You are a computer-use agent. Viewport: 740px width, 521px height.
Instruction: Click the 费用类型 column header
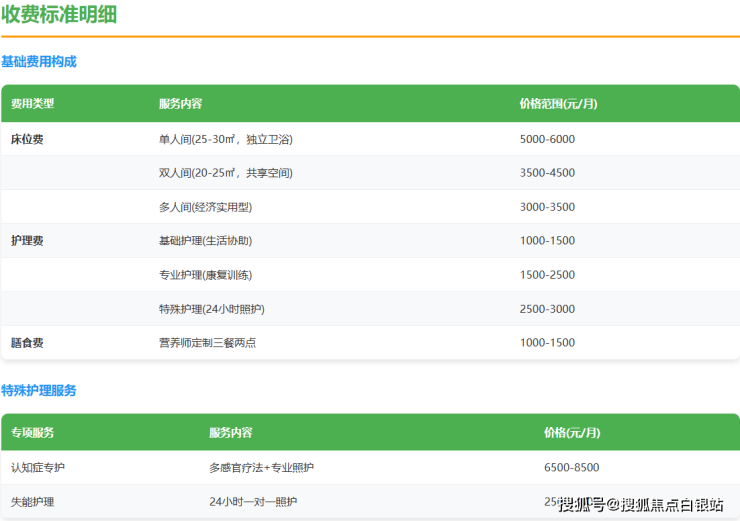click(32, 104)
